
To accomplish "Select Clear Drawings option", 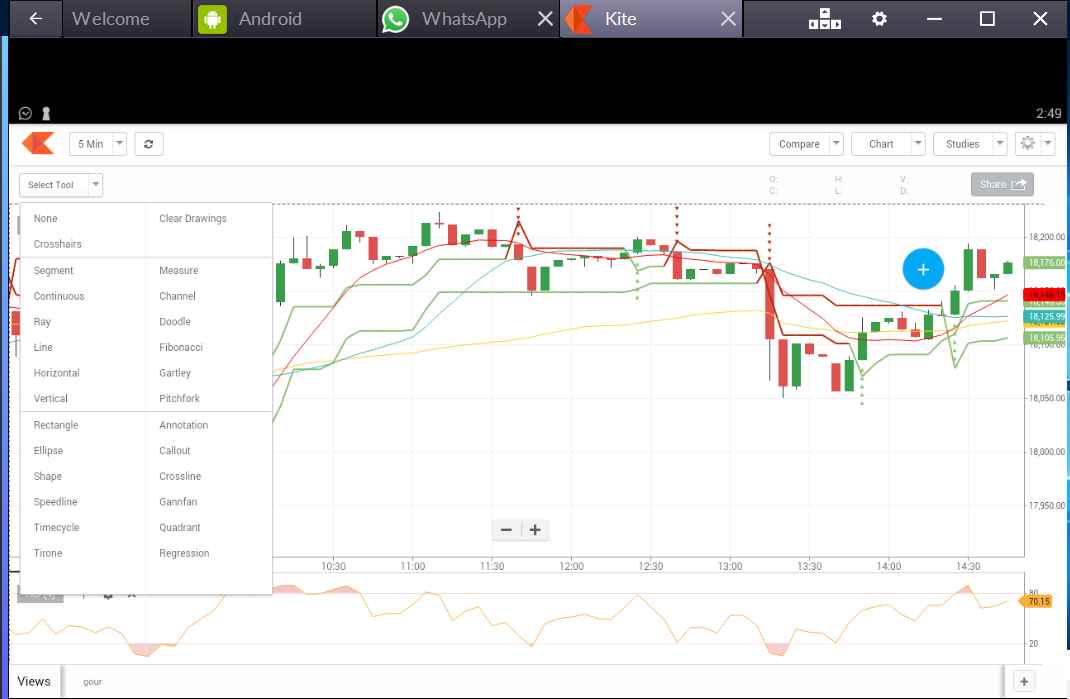I will (193, 218).
